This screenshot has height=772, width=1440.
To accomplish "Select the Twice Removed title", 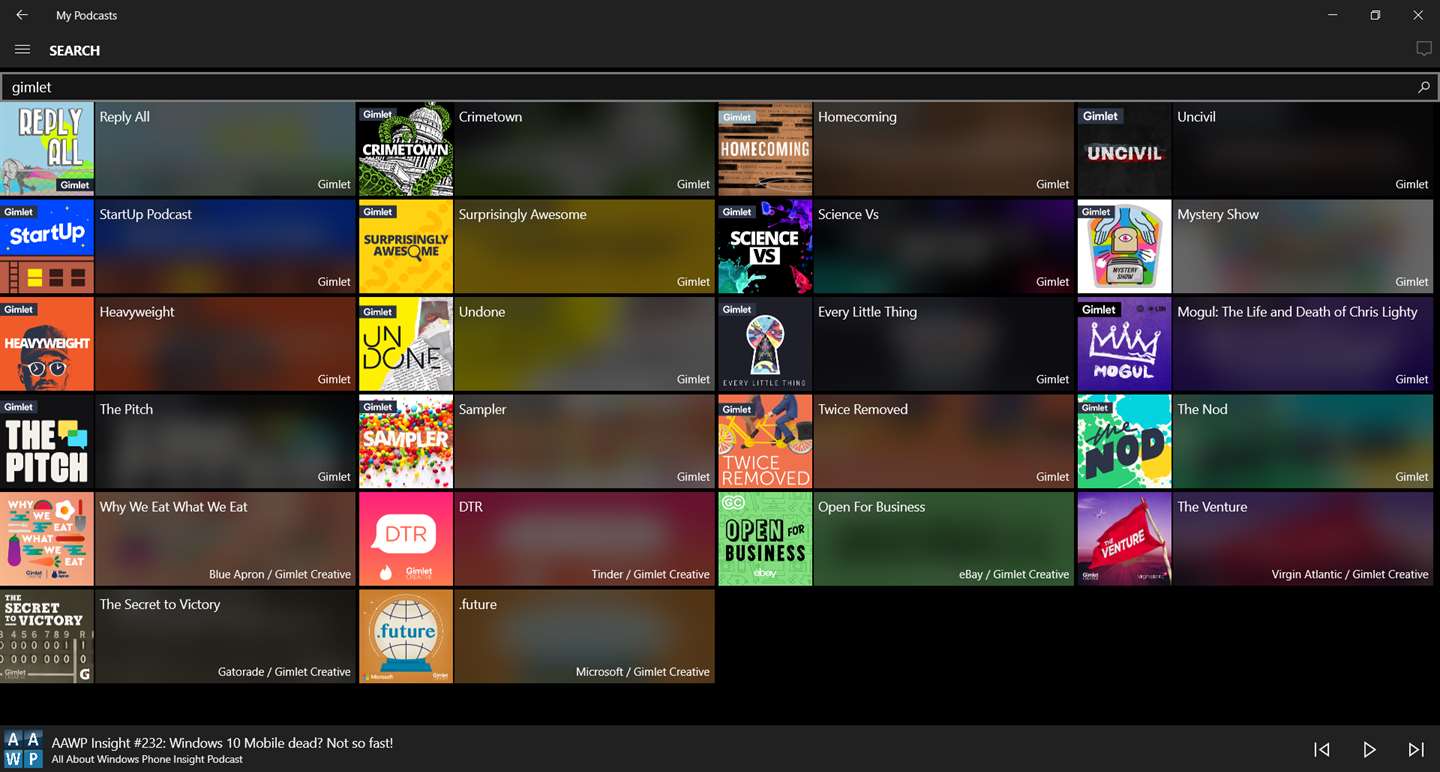I will (x=863, y=409).
